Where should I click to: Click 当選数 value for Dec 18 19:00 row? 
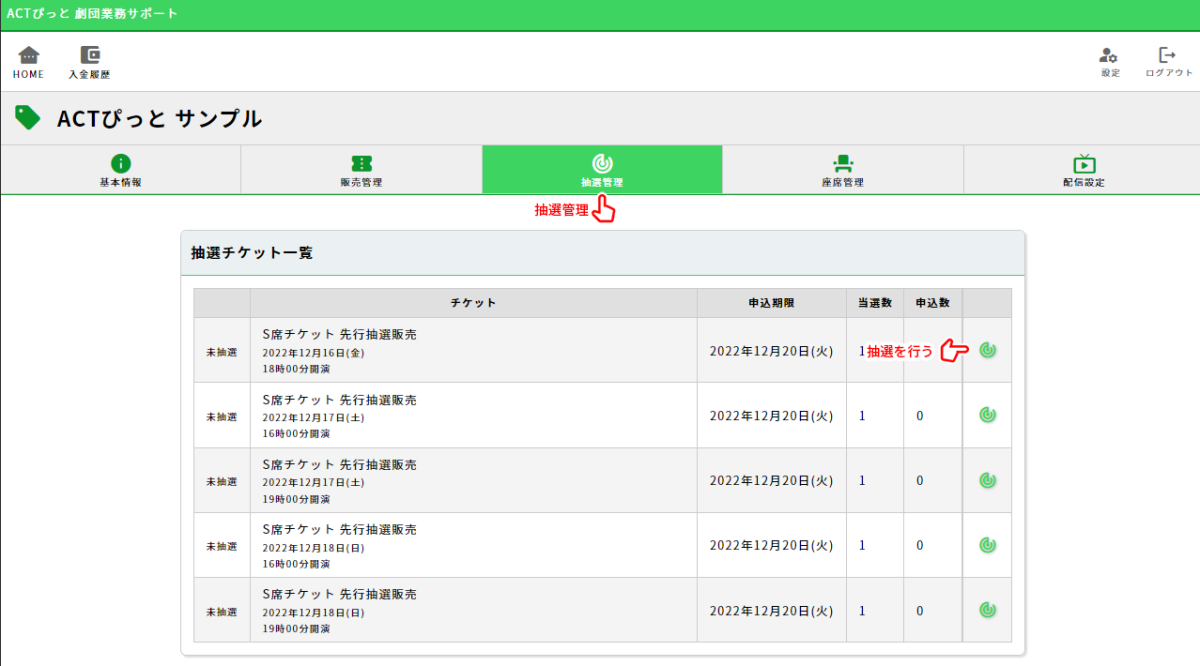[862, 610]
